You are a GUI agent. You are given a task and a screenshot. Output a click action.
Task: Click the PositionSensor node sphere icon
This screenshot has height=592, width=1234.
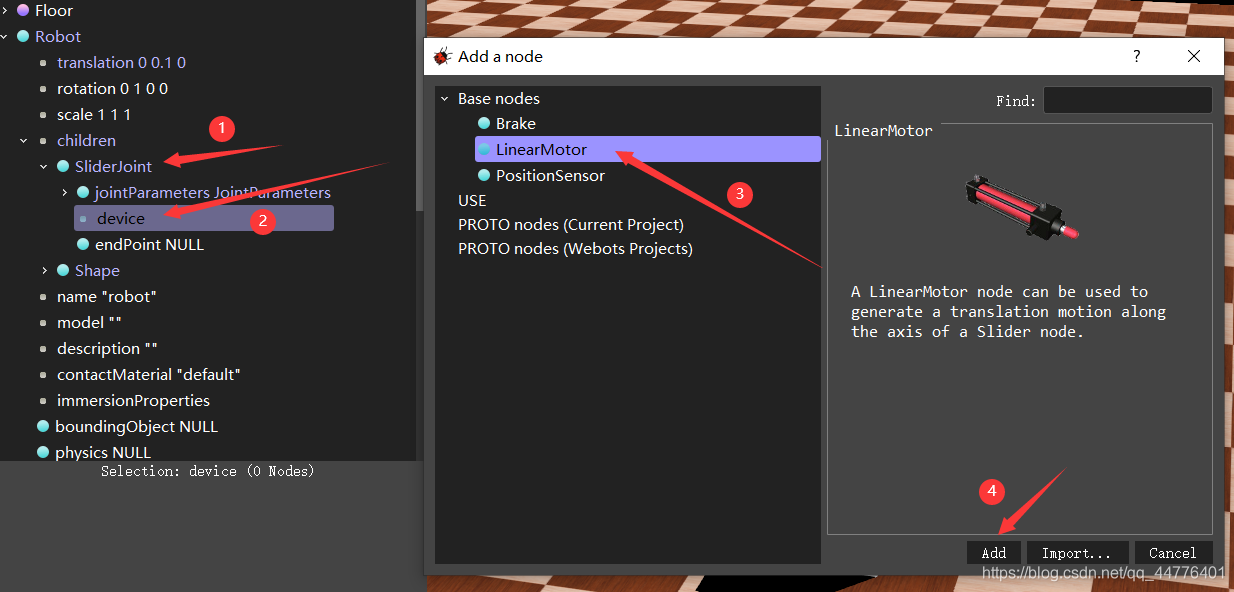(x=484, y=175)
